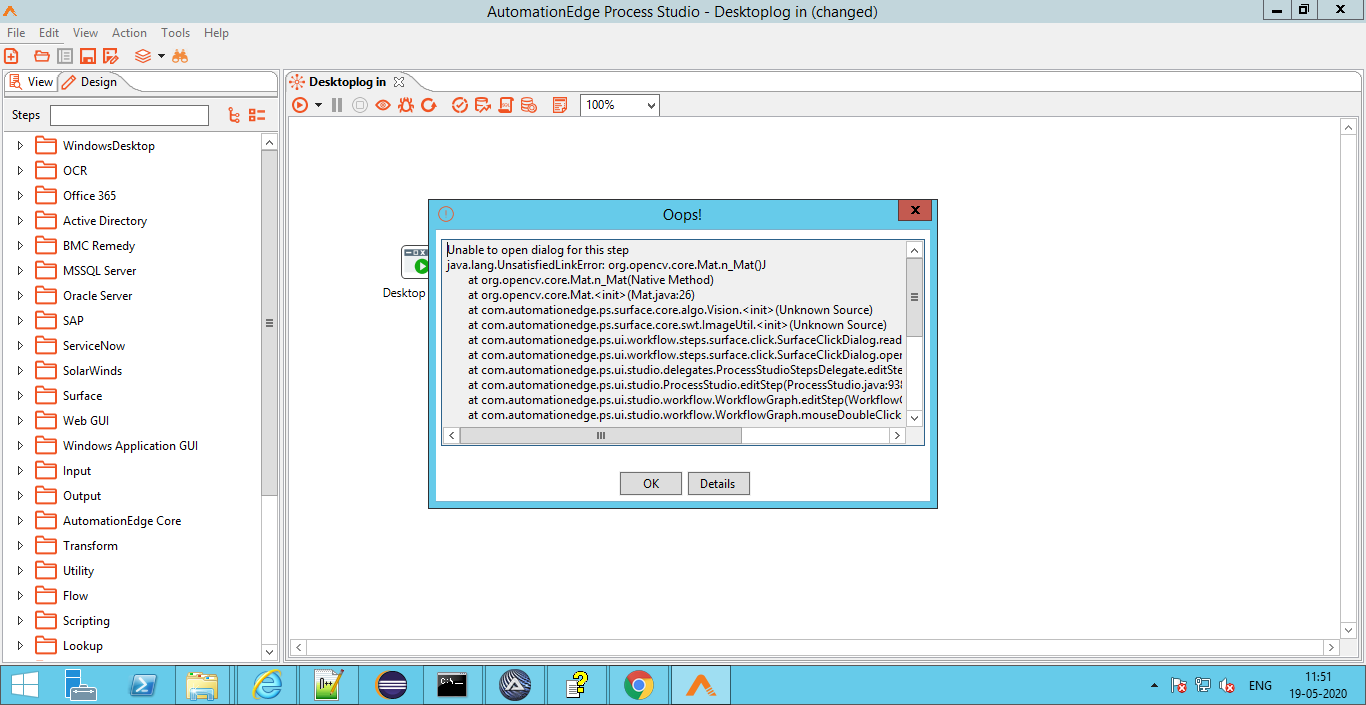1366x705 pixels.
Task: Select the Windows Application GUI category
Action: (130, 446)
